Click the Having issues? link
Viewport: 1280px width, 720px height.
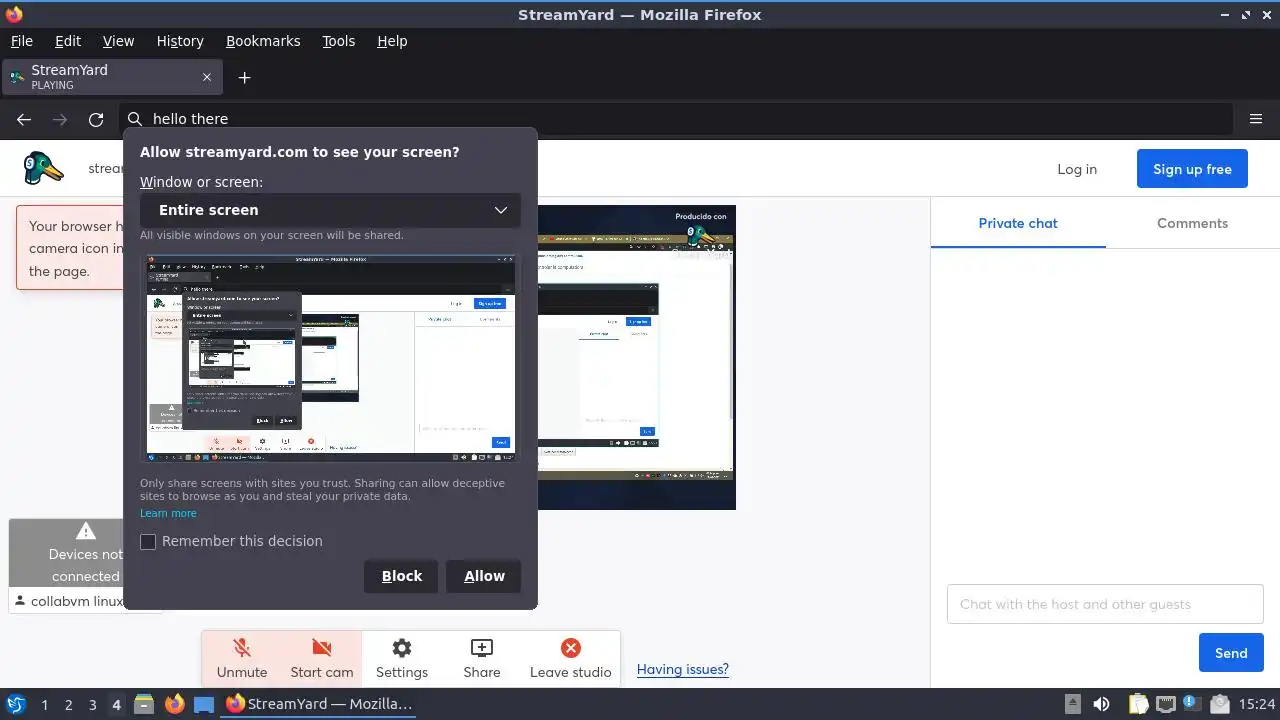pyautogui.click(x=683, y=669)
